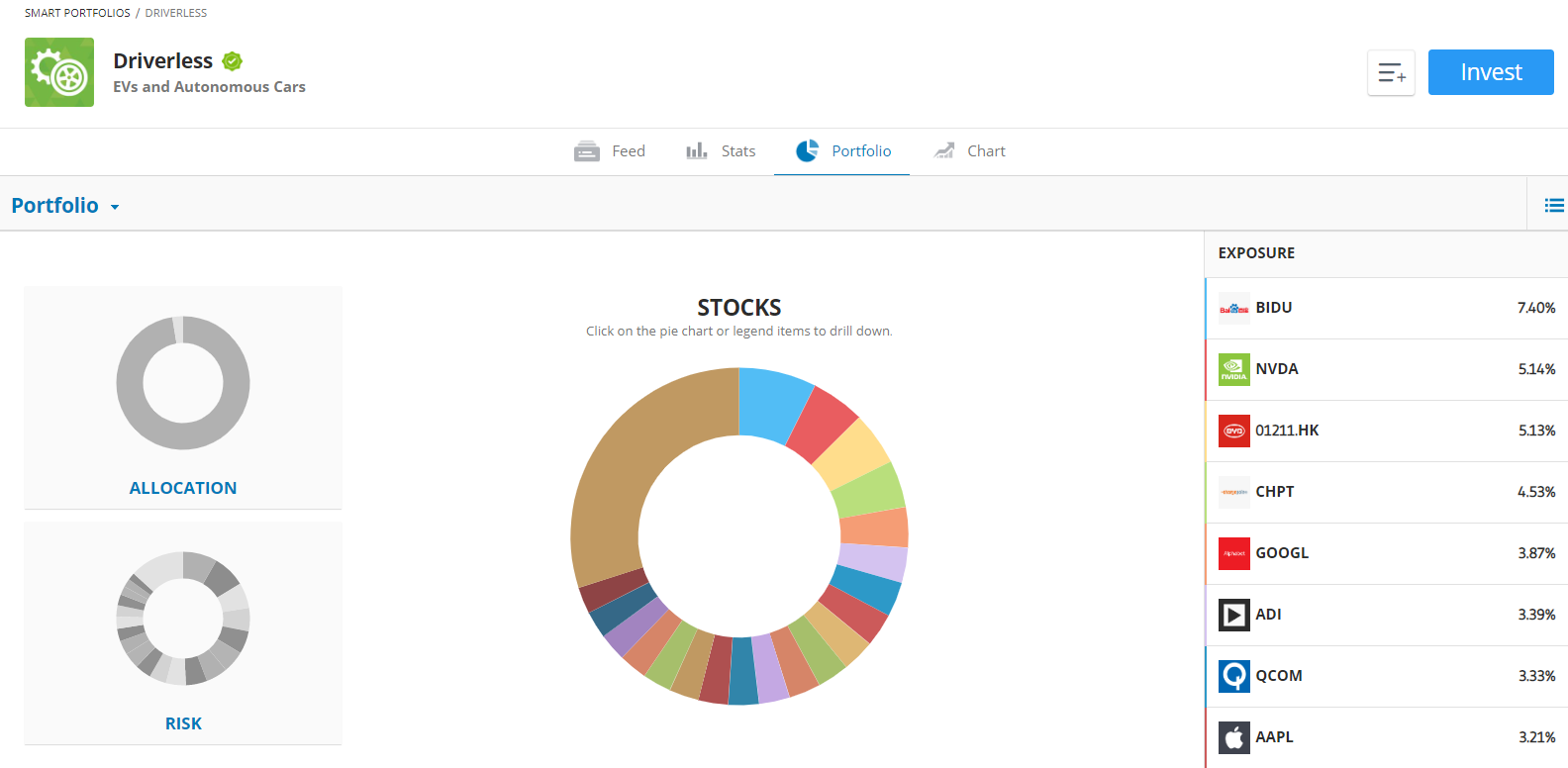Open the add-to-watchlist list icon button
This screenshot has height=768, width=1568.
pyautogui.click(x=1391, y=72)
